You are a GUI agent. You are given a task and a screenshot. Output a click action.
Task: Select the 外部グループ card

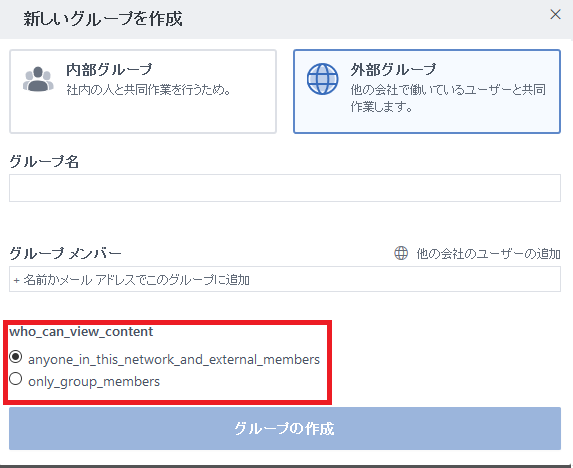[x=427, y=92]
